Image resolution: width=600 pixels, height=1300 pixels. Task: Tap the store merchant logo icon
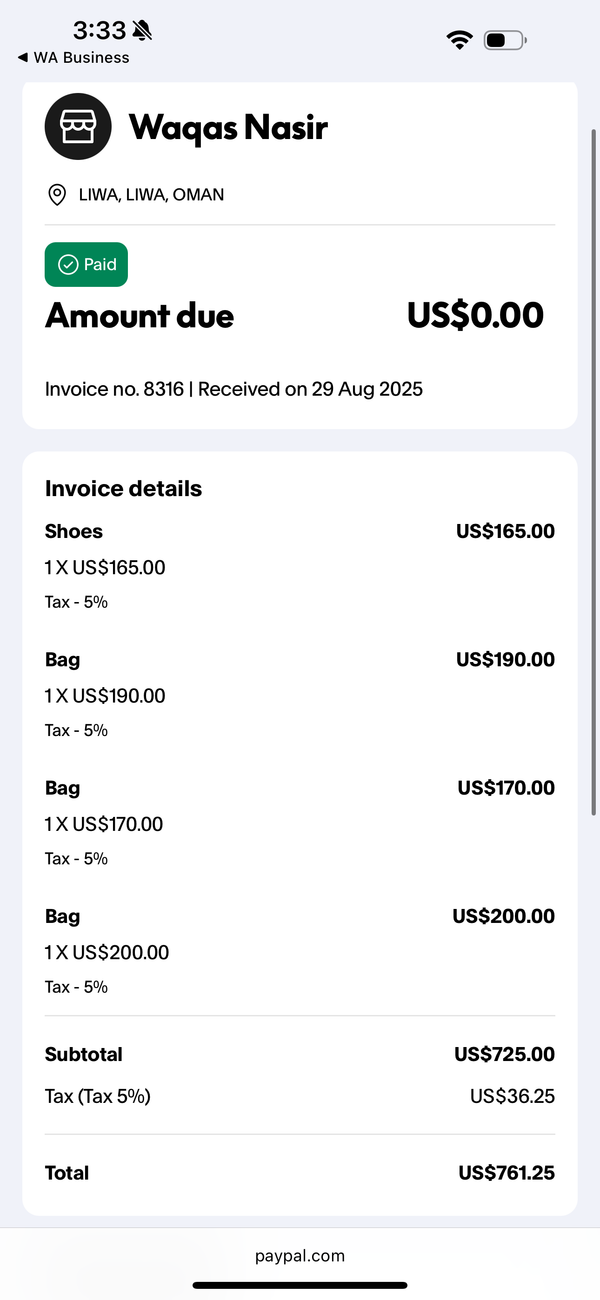pyautogui.click(x=78, y=126)
